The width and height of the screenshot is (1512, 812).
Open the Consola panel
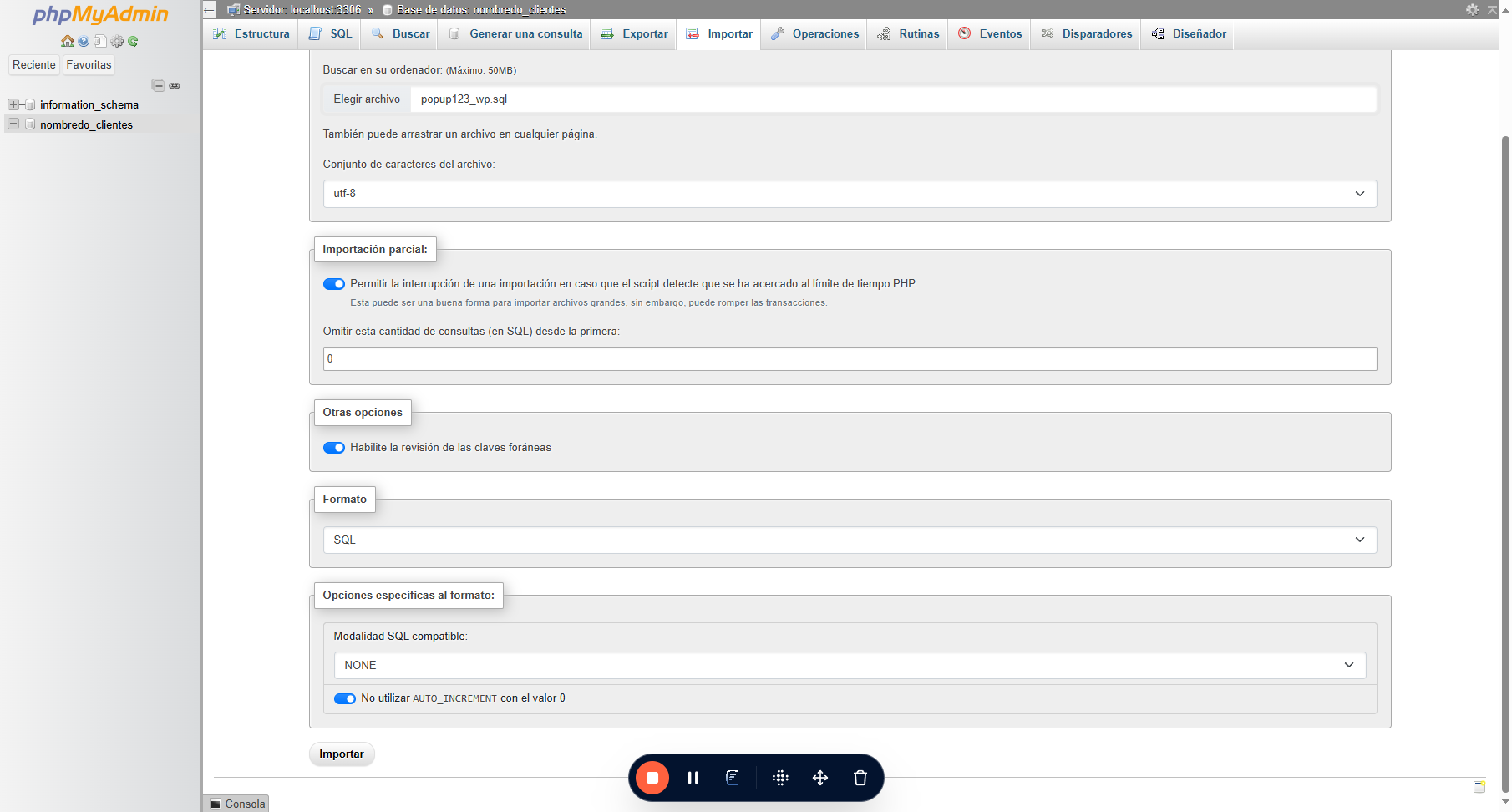point(237,804)
